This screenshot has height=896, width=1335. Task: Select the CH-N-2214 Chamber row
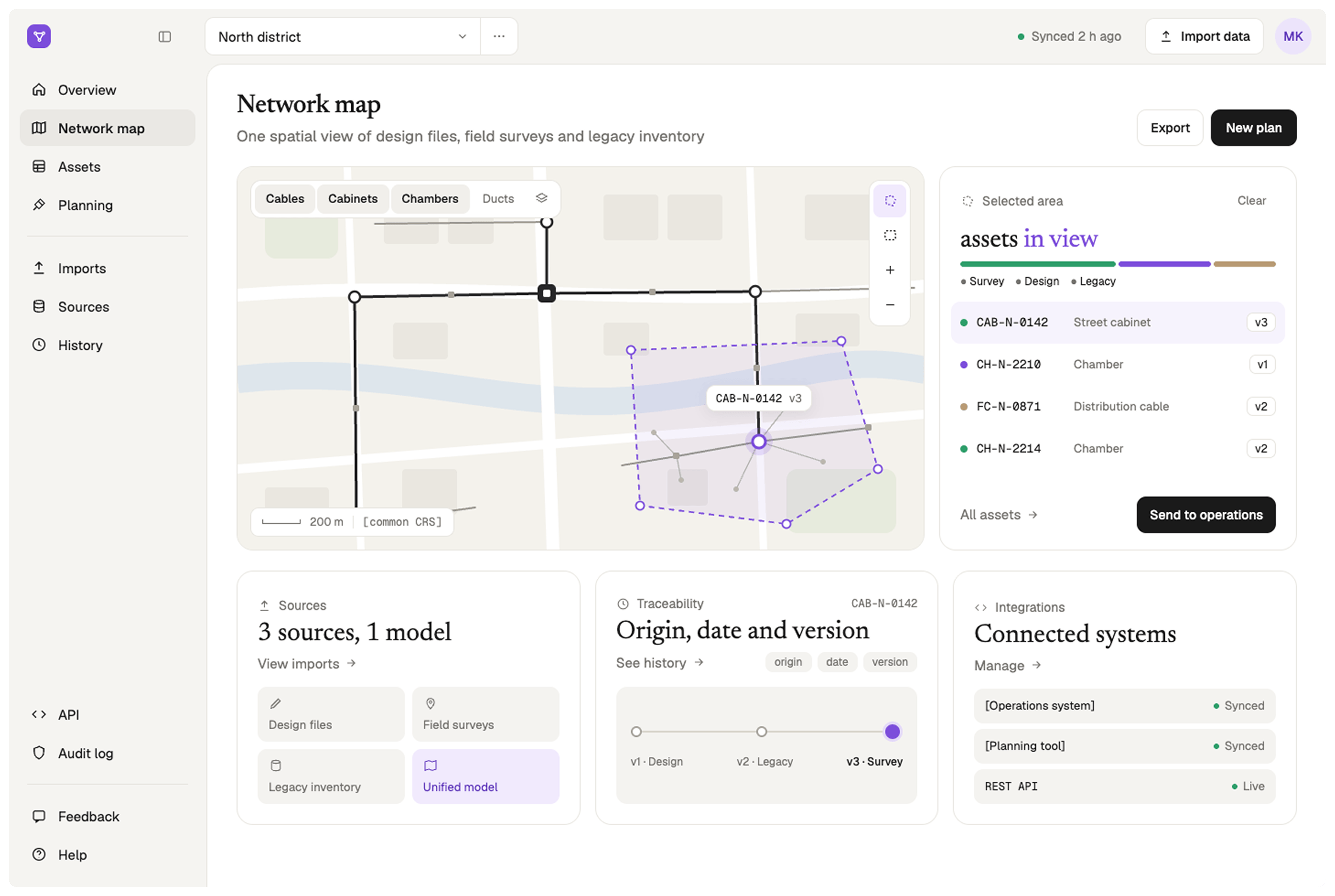(x=1118, y=449)
